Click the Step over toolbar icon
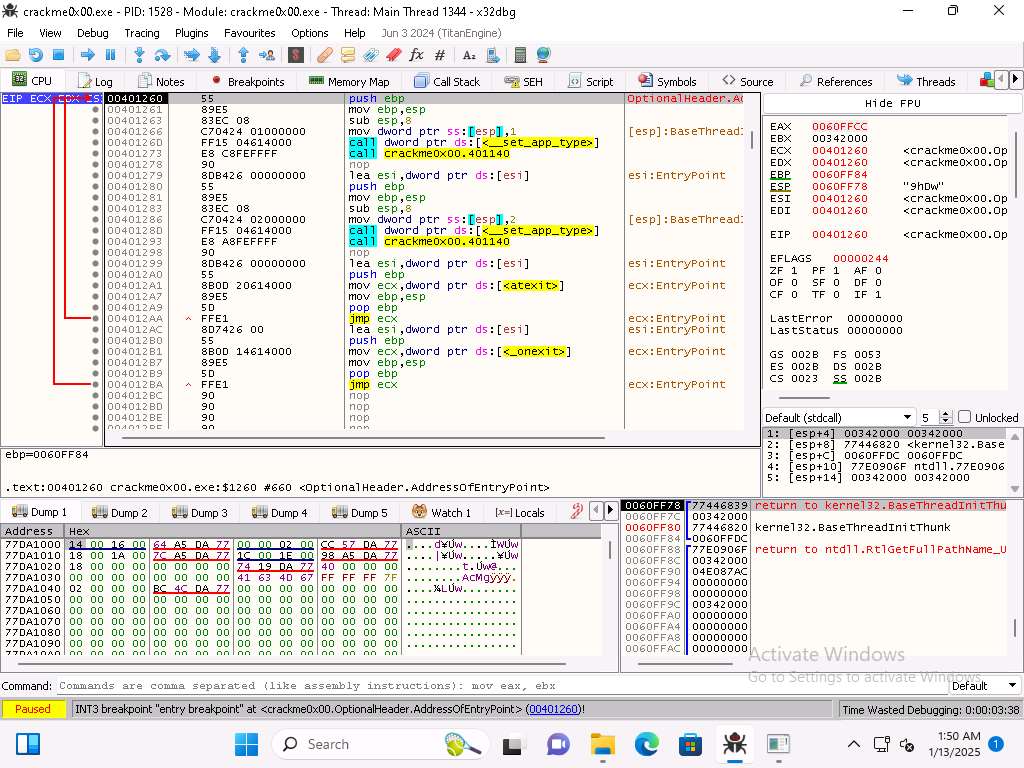 [160, 55]
